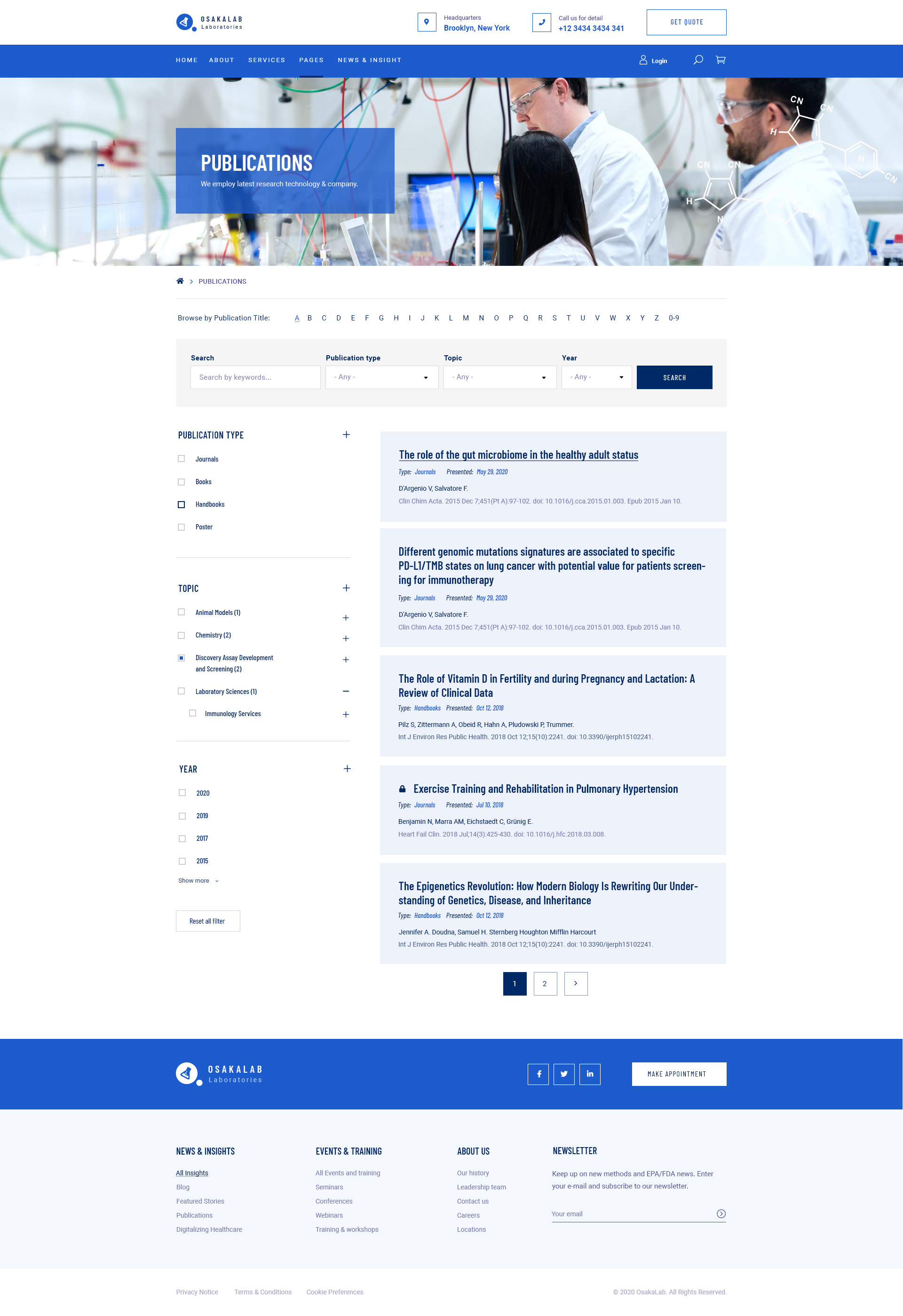
Task: Tick the Chemistry (2) topic checkbox
Action: click(x=181, y=635)
